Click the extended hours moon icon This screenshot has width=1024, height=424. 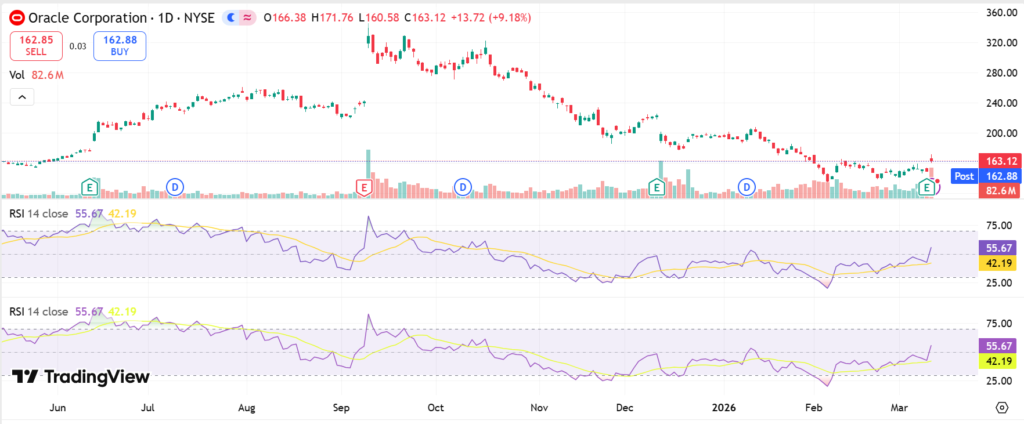tap(232, 18)
